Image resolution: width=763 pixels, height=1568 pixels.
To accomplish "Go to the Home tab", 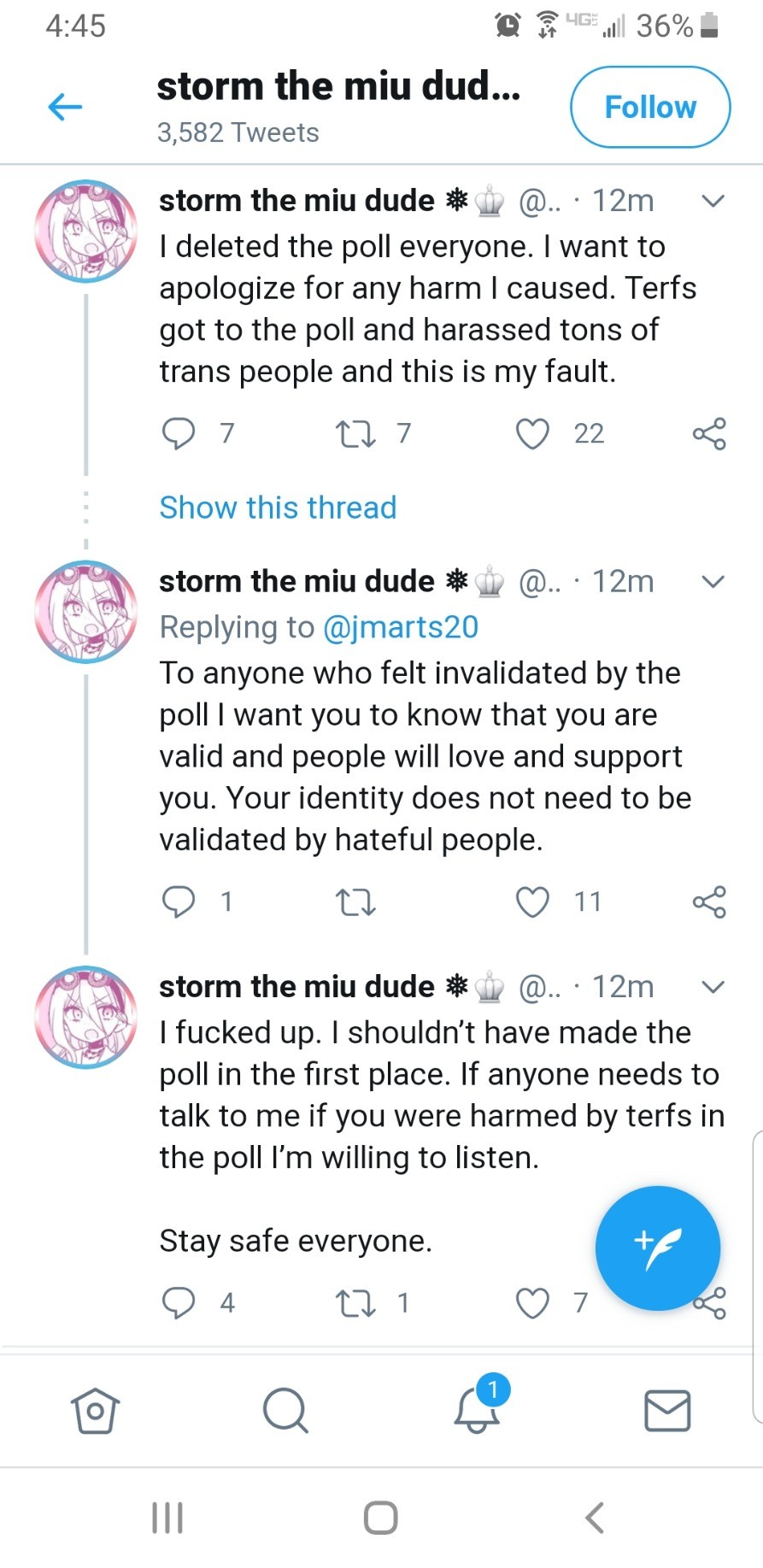I will point(95,1410).
